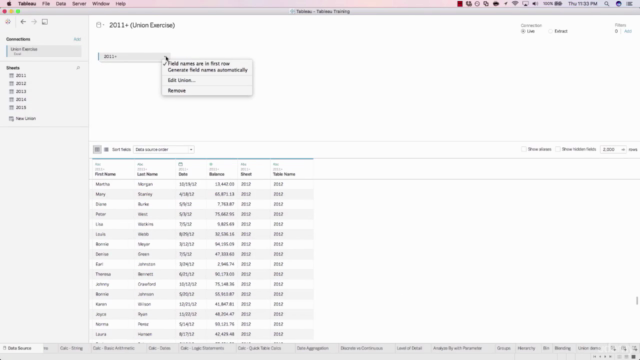640x360 pixels.
Task: Open the Window menu in menu bar
Action: (x=101, y=4)
